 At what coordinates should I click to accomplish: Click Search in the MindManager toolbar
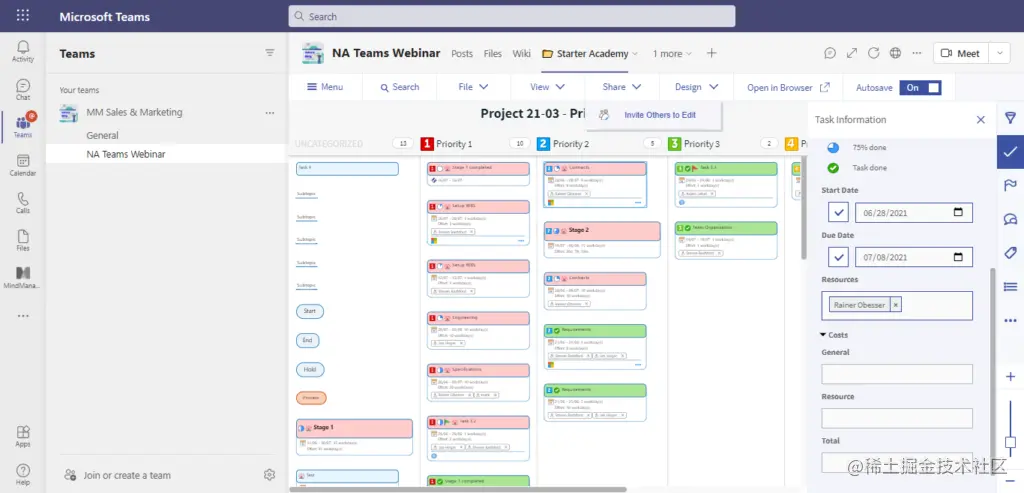[400, 87]
